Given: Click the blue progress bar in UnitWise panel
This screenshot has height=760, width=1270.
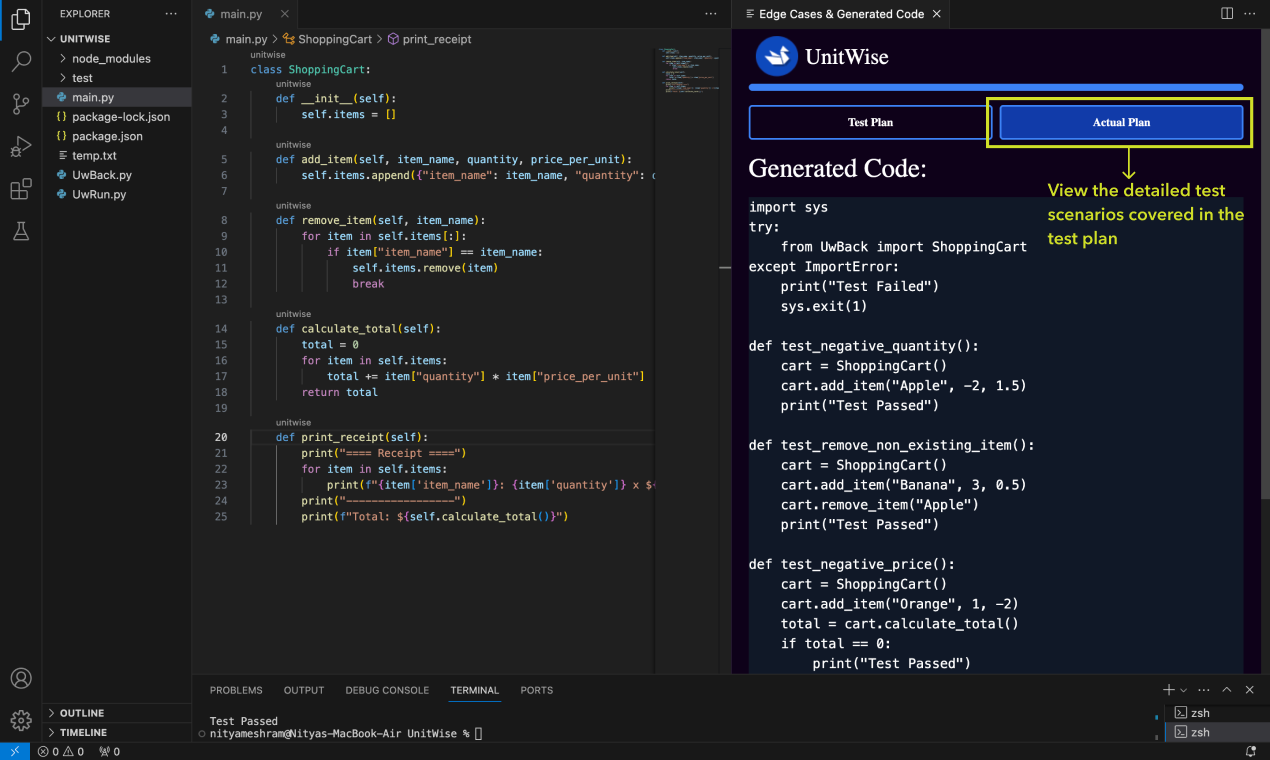Looking at the screenshot, I should click(996, 88).
